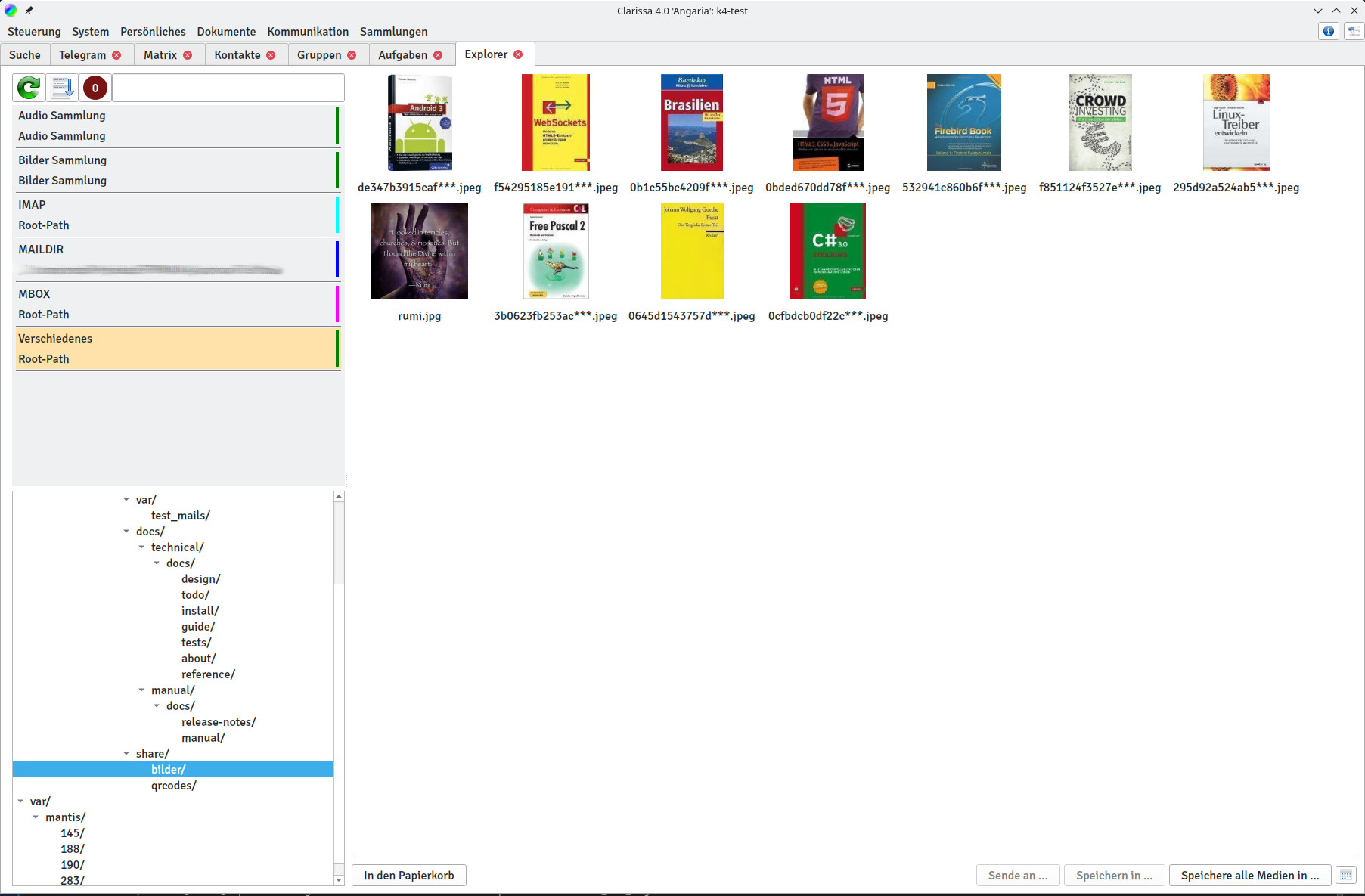
Task: Close the Kontakte tab with its red X
Action: (271, 55)
